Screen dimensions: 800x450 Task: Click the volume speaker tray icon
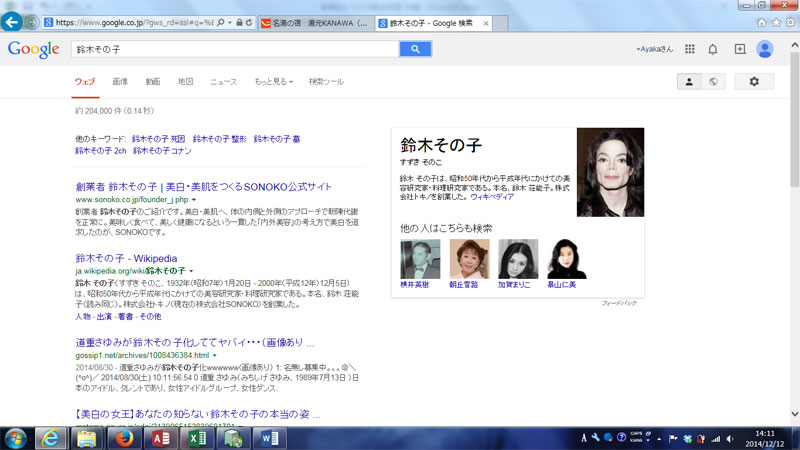pos(730,439)
